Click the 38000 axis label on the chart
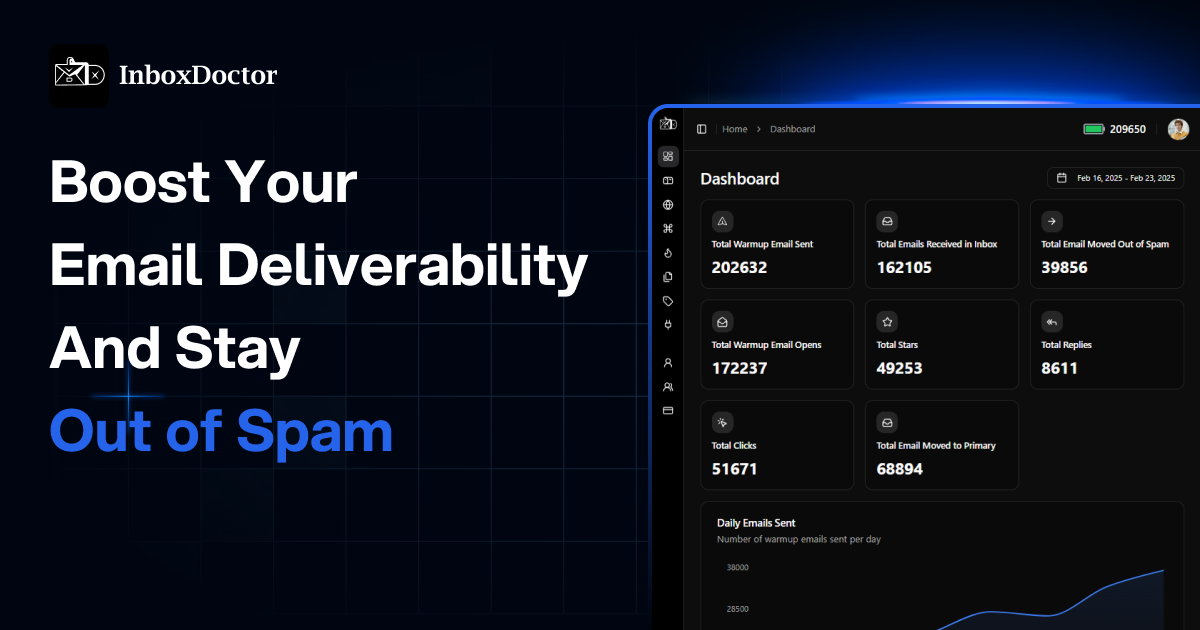The height and width of the screenshot is (630, 1200). click(x=738, y=568)
